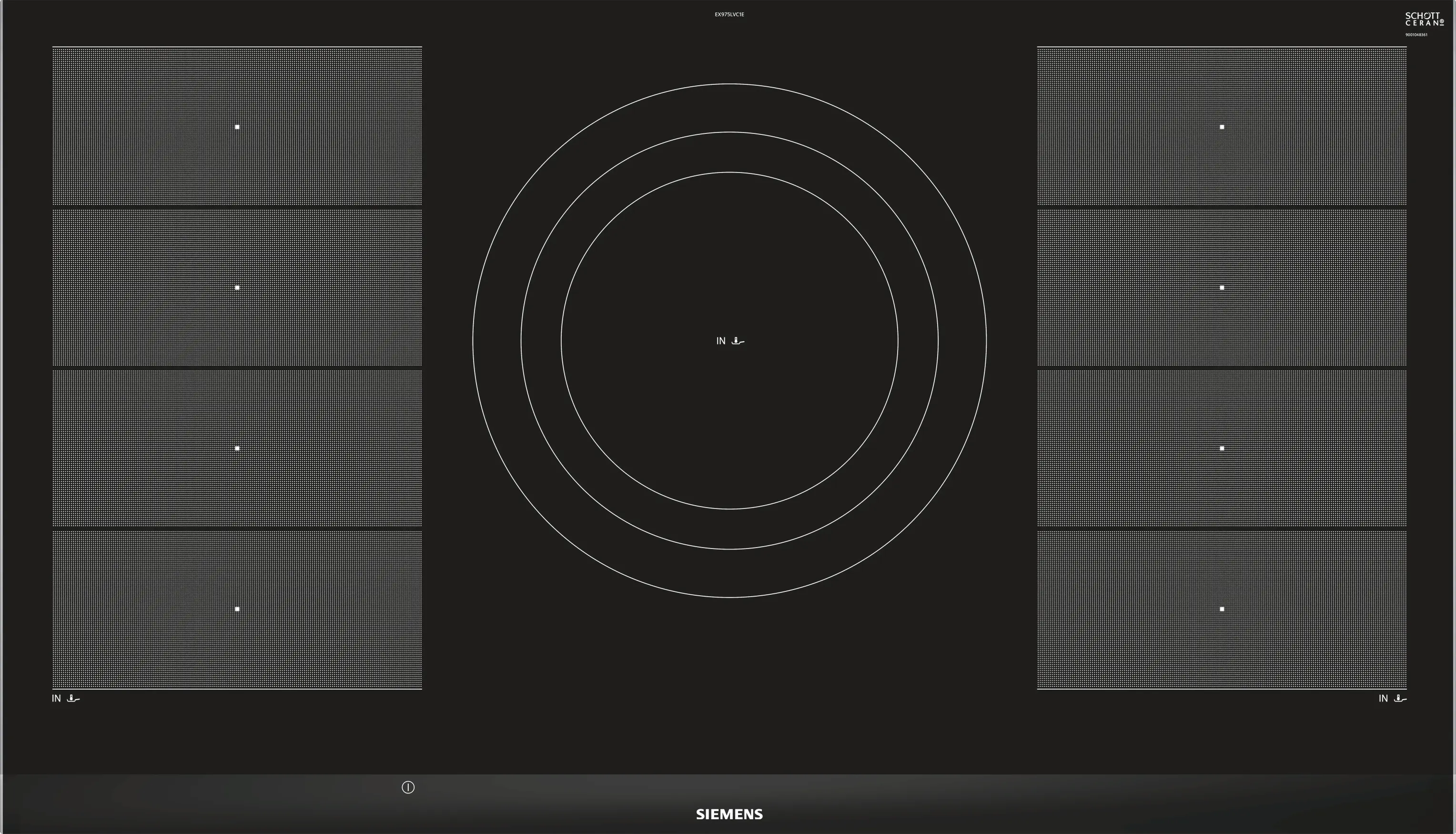The image size is (1456, 834).
Task: Tap center dot of second right zone
Action: coord(1222,287)
